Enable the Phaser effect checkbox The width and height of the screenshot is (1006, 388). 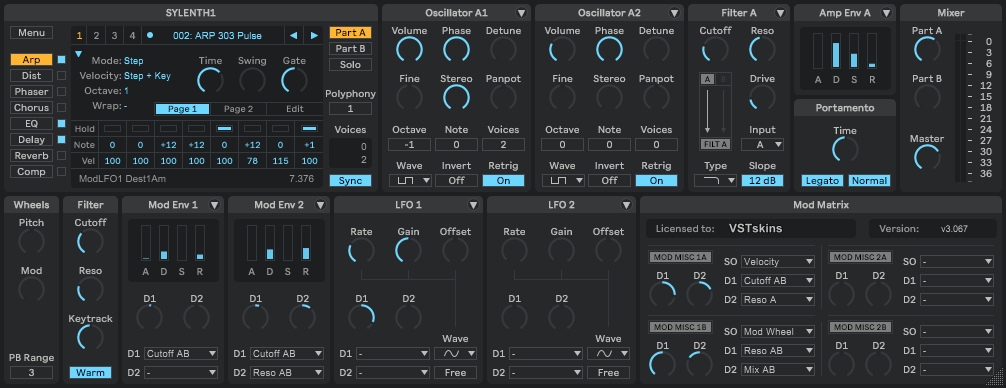coord(62,92)
